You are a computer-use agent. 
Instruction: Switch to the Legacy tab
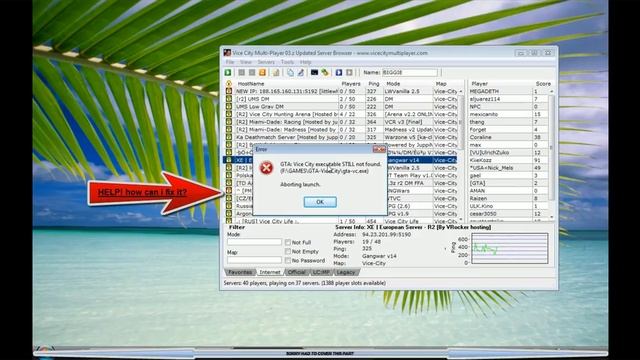pos(346,272)
